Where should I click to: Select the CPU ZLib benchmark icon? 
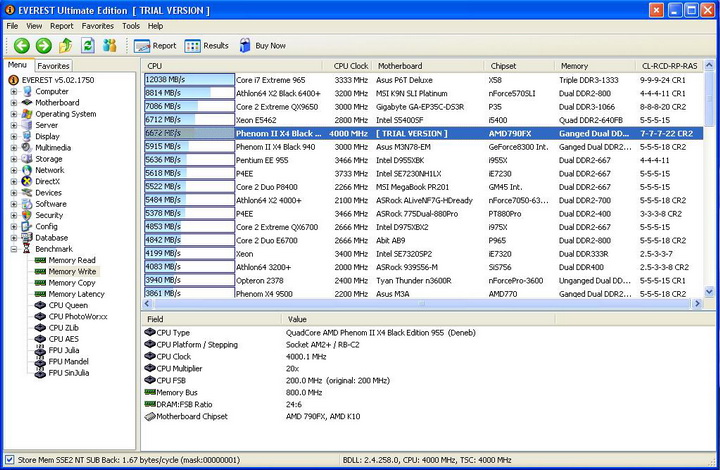pyautogui.click(x=40, y=328)
